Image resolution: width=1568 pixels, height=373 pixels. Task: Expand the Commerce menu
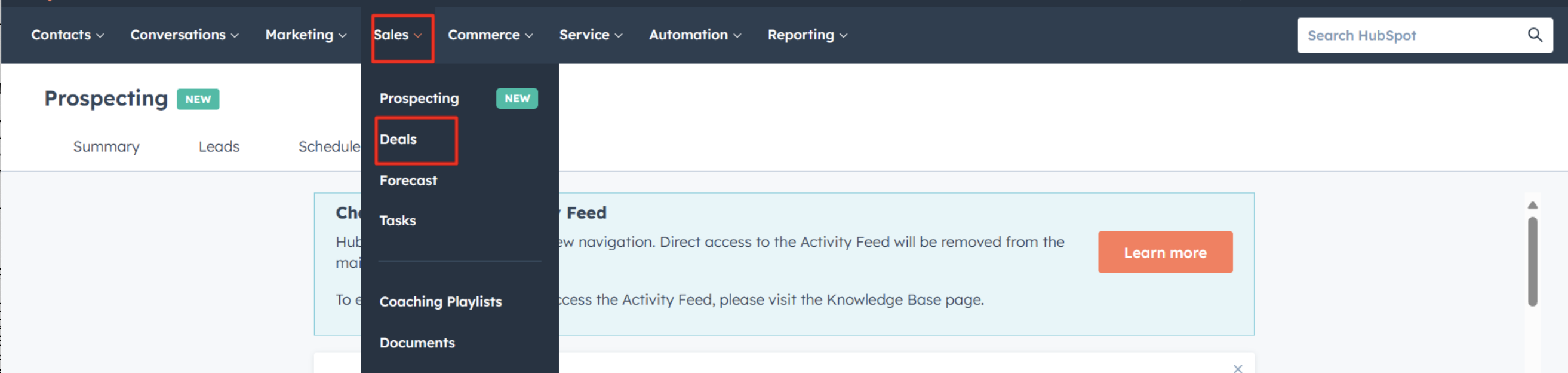pos(491,35)
